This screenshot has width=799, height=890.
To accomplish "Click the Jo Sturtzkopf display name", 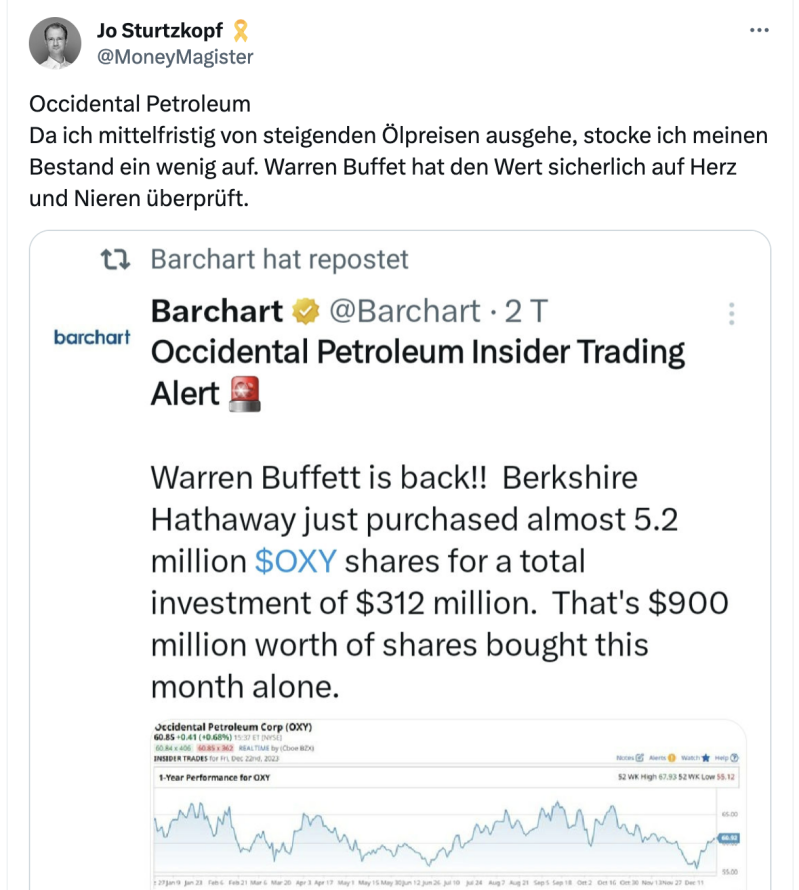I will [160, 31].
